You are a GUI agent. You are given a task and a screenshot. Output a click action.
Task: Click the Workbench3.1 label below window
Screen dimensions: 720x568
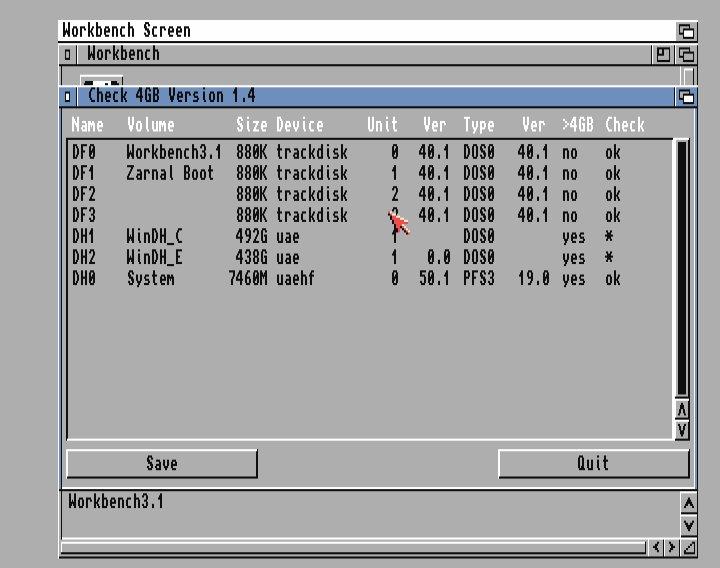[116, 501]
